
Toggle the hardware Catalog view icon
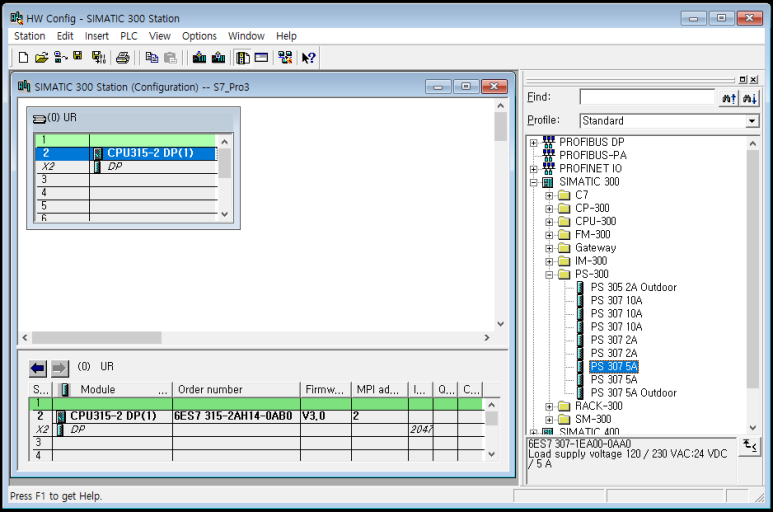[x=242, y=58]
